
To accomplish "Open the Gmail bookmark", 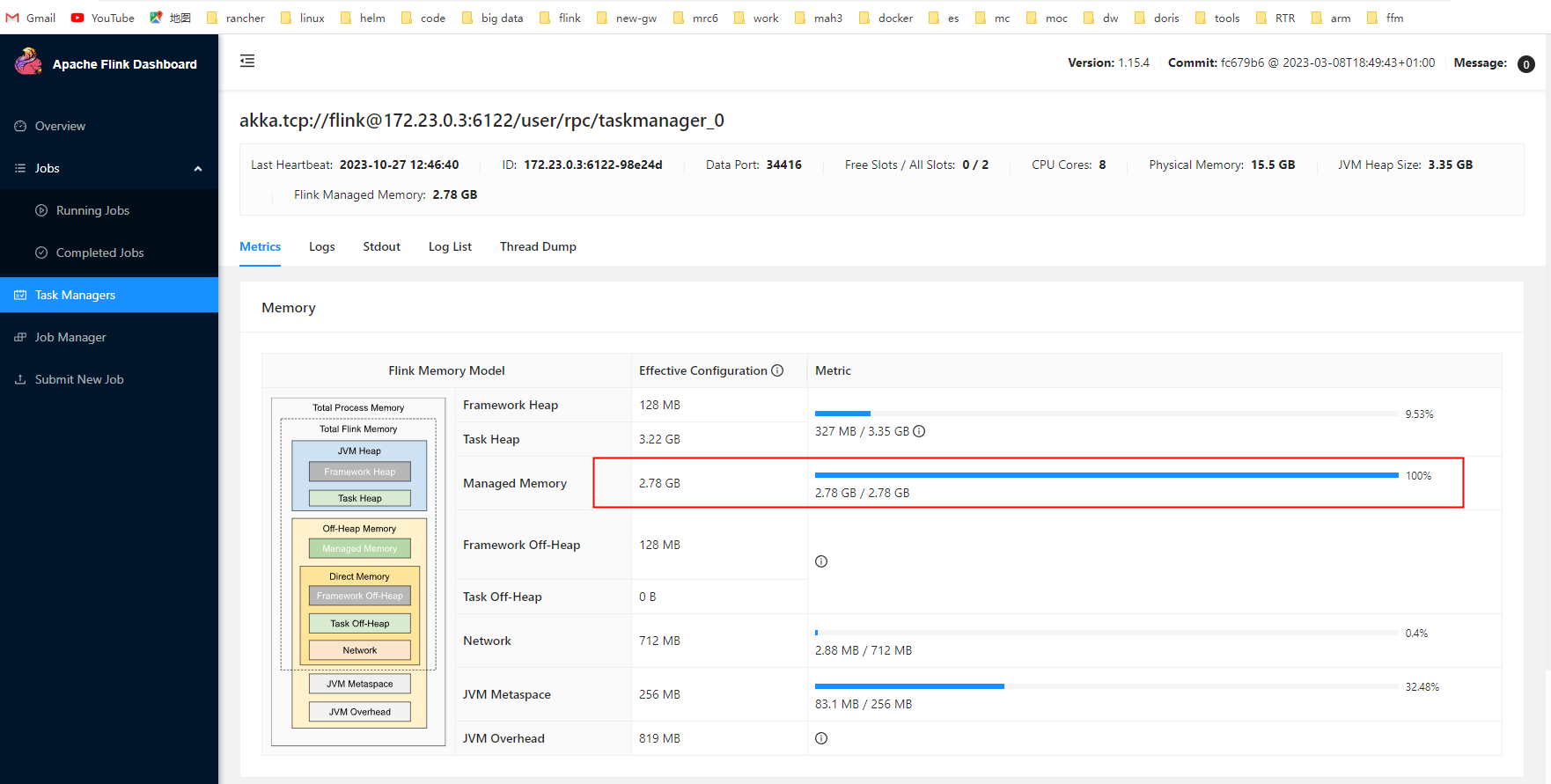I will coord(31,18).
